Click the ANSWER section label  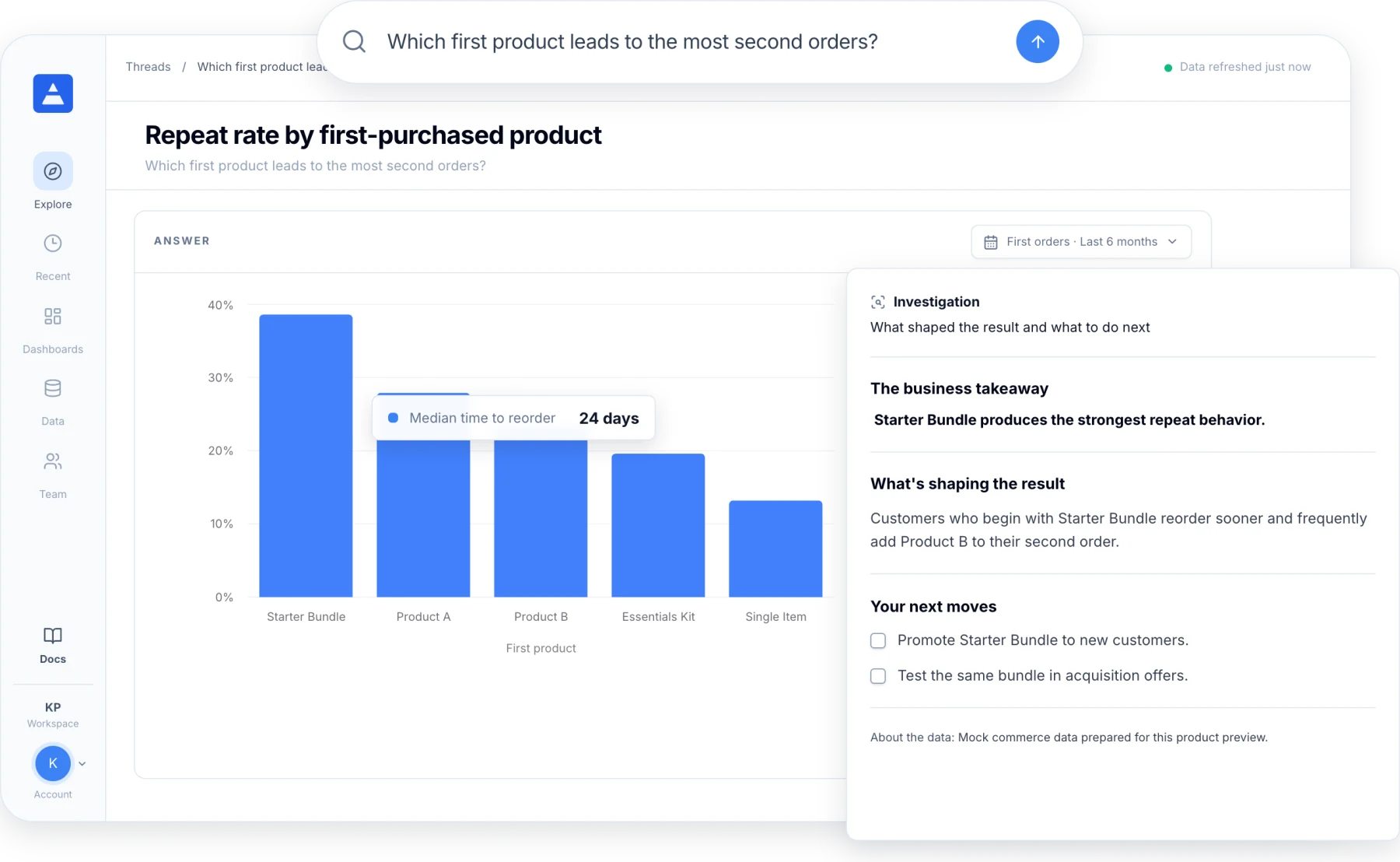pyautogui.click(x=182, y=240)
